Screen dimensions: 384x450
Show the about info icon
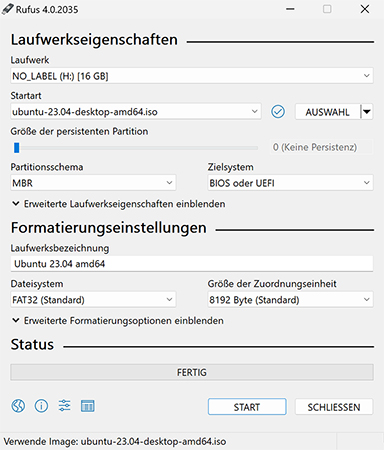tap(41, 406)
